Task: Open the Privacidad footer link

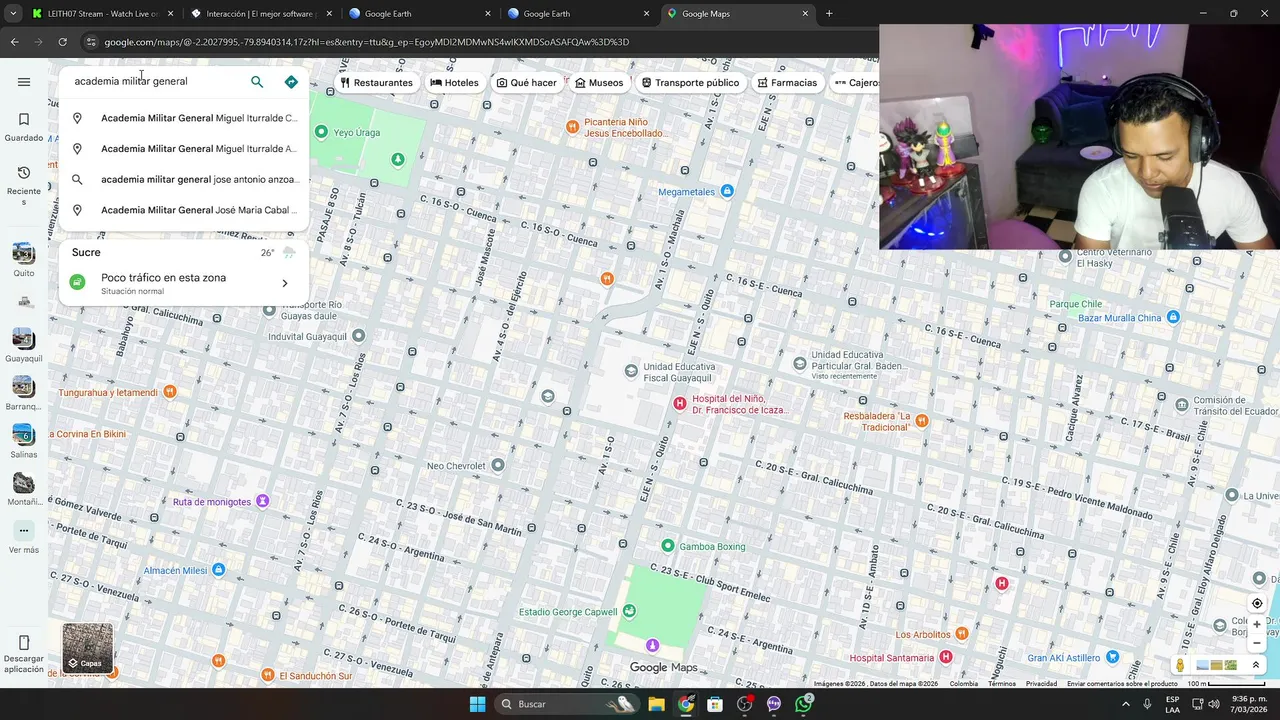Action: tap(1041, 684)
